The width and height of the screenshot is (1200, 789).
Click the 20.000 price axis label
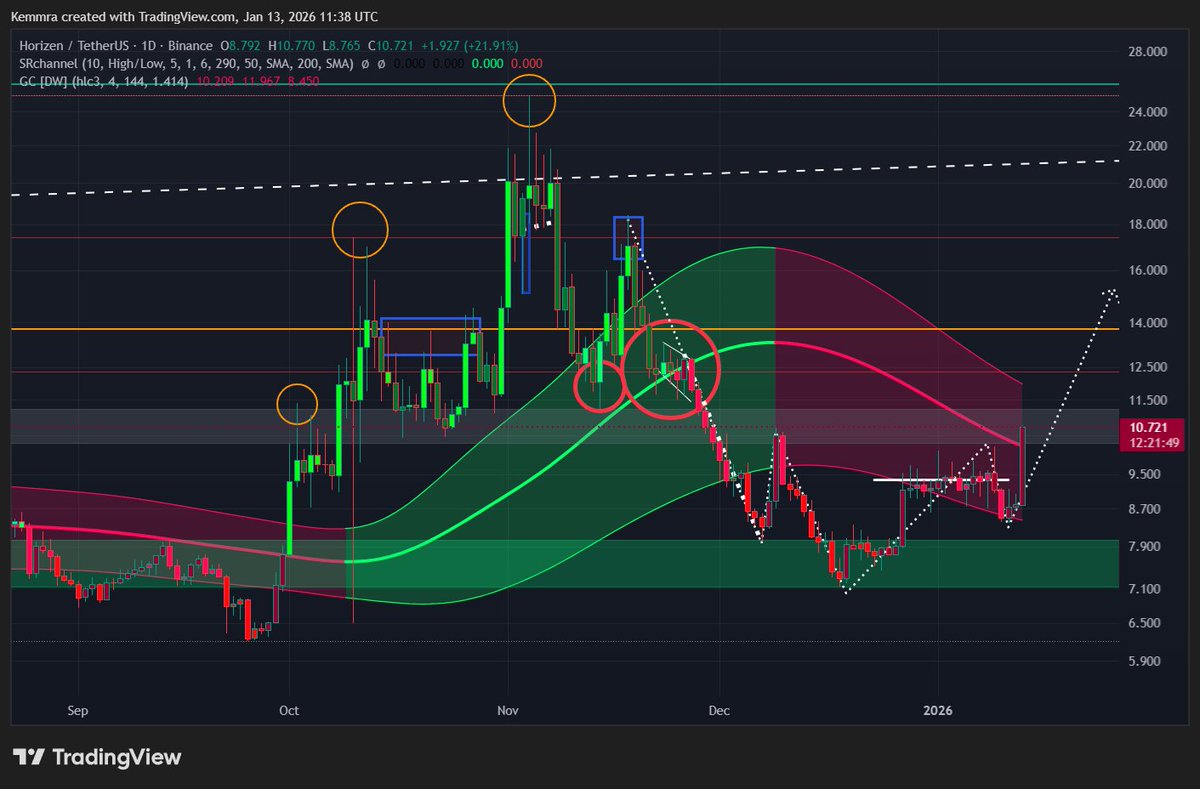click(x=1146, y=184)
